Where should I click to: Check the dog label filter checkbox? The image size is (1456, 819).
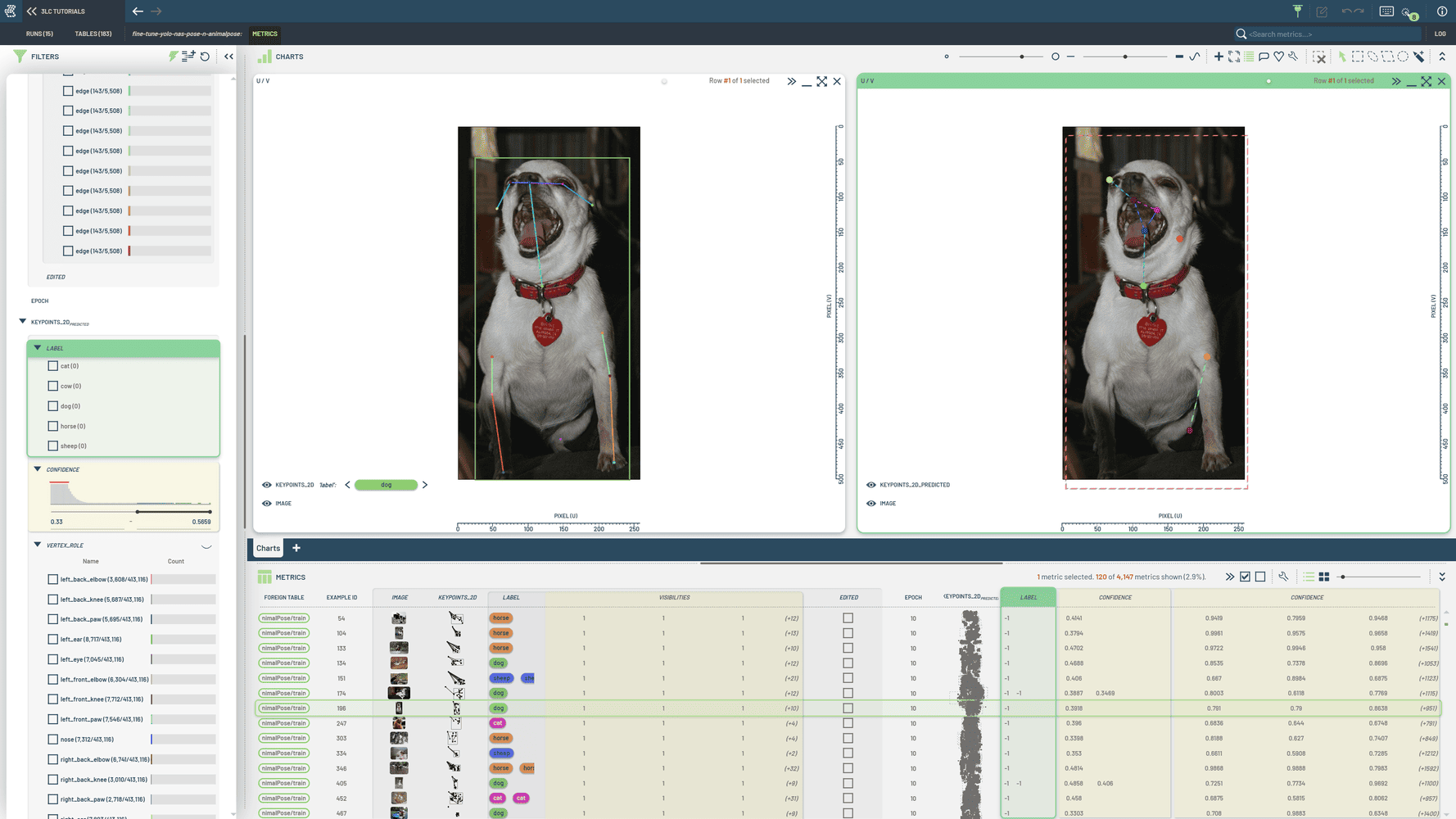point(53,406)
